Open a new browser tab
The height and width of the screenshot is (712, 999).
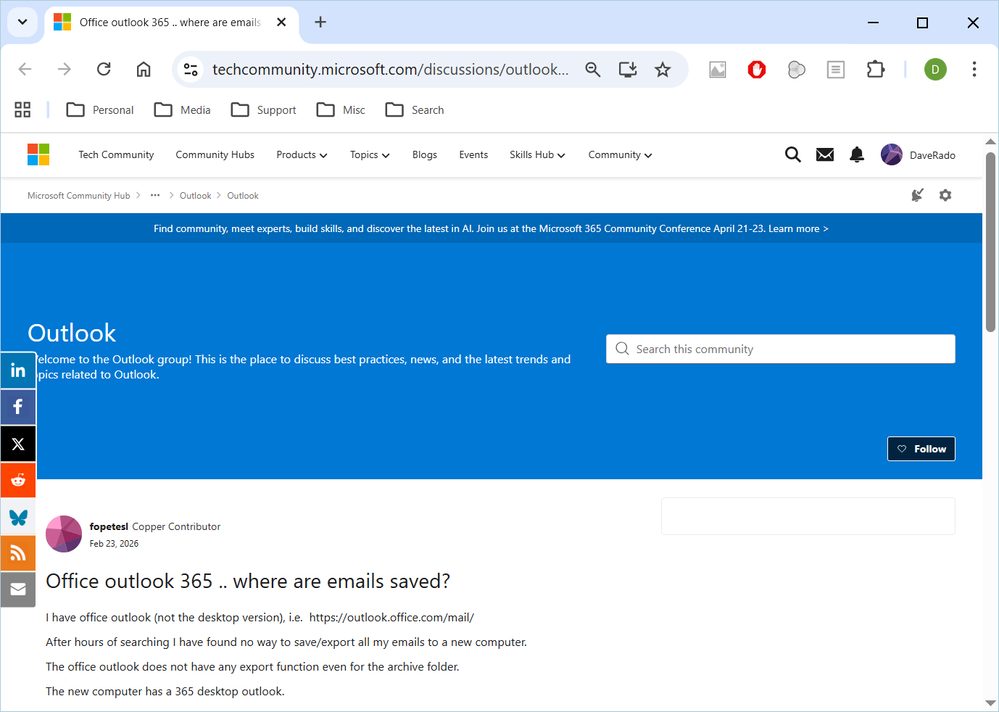320,22
